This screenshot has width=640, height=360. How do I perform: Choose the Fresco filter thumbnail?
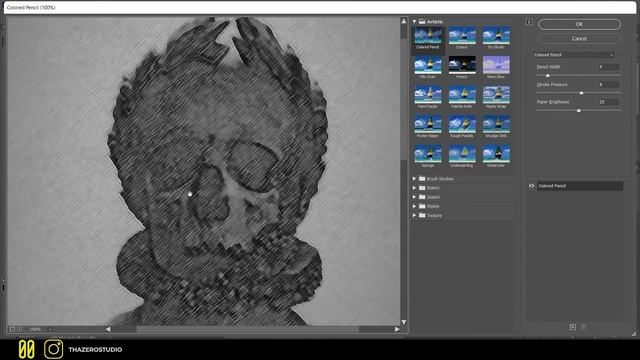click(x=462, y=65)
